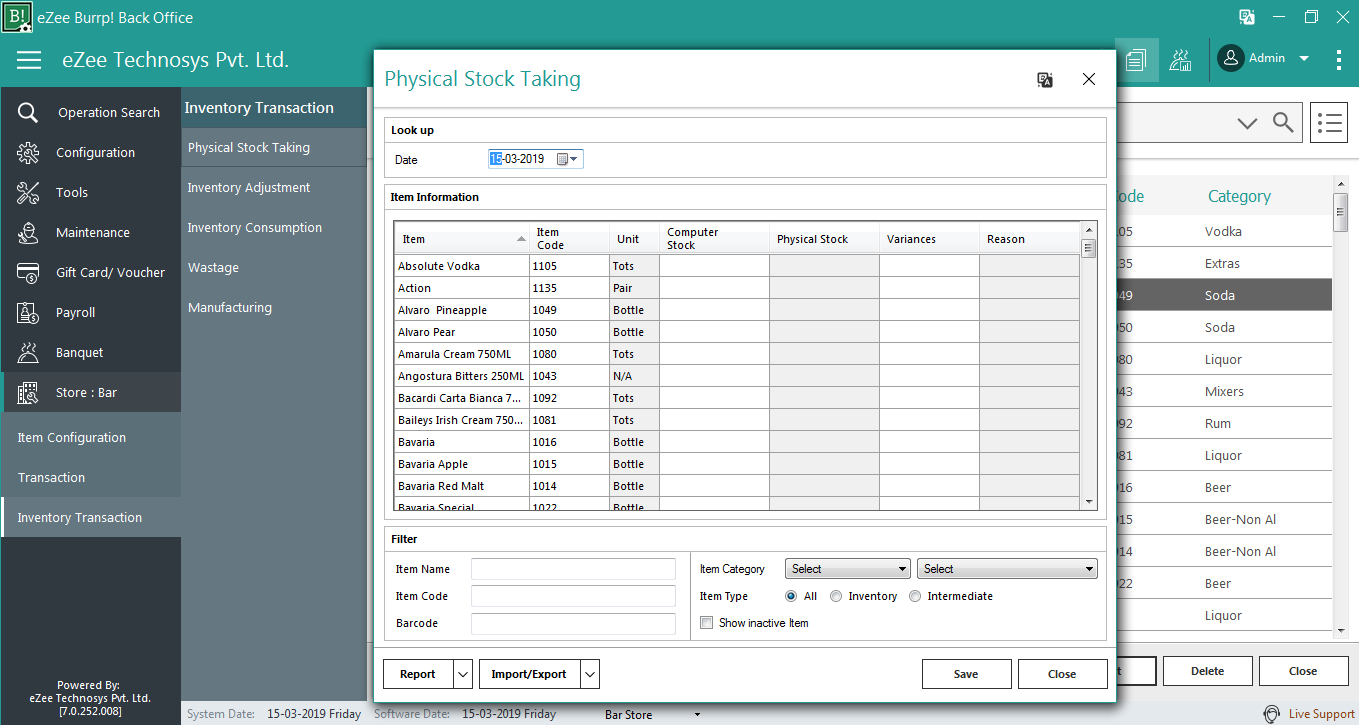Screen dimensions: 1359x725
Task: Click the Item Name filter field
Action: (x=573, y=569)
